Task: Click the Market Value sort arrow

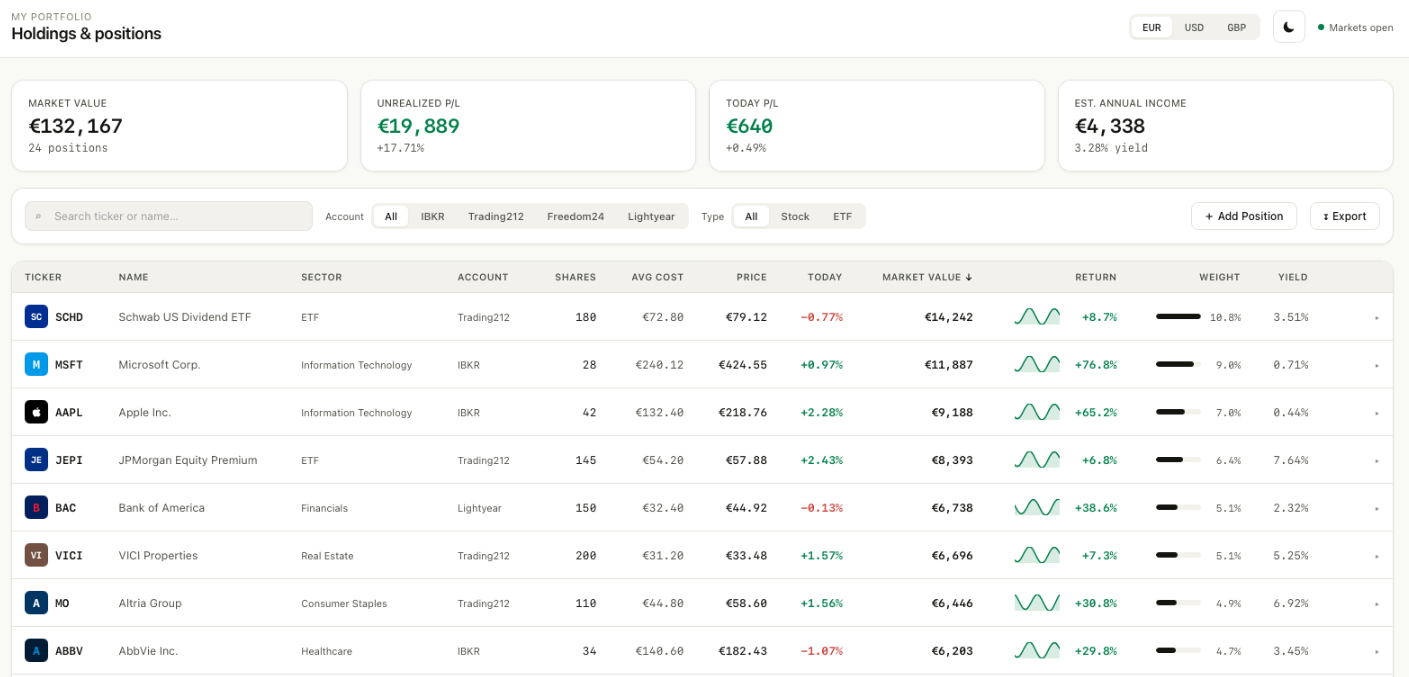Action: [x=966, y=277]
